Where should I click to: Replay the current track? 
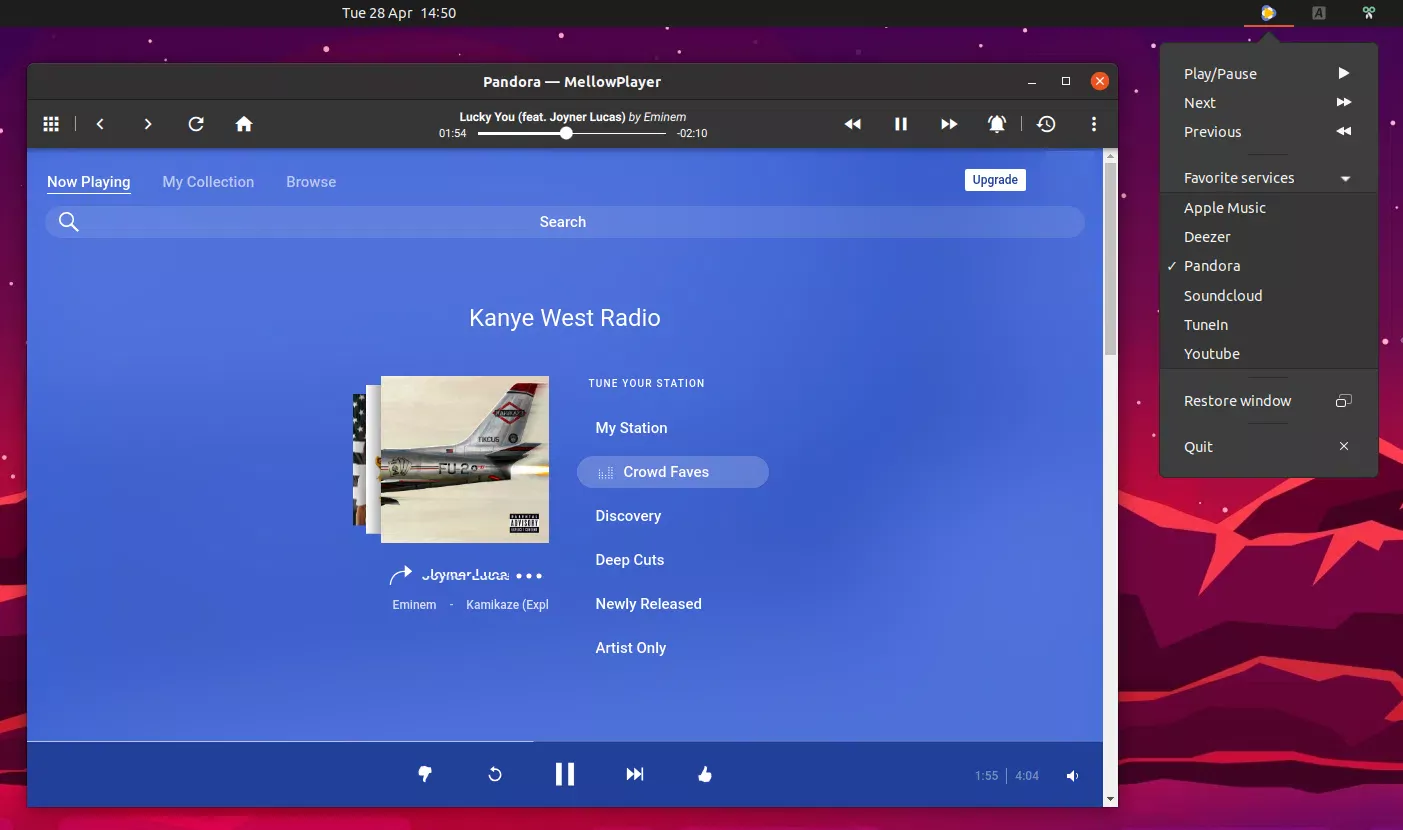494,774
